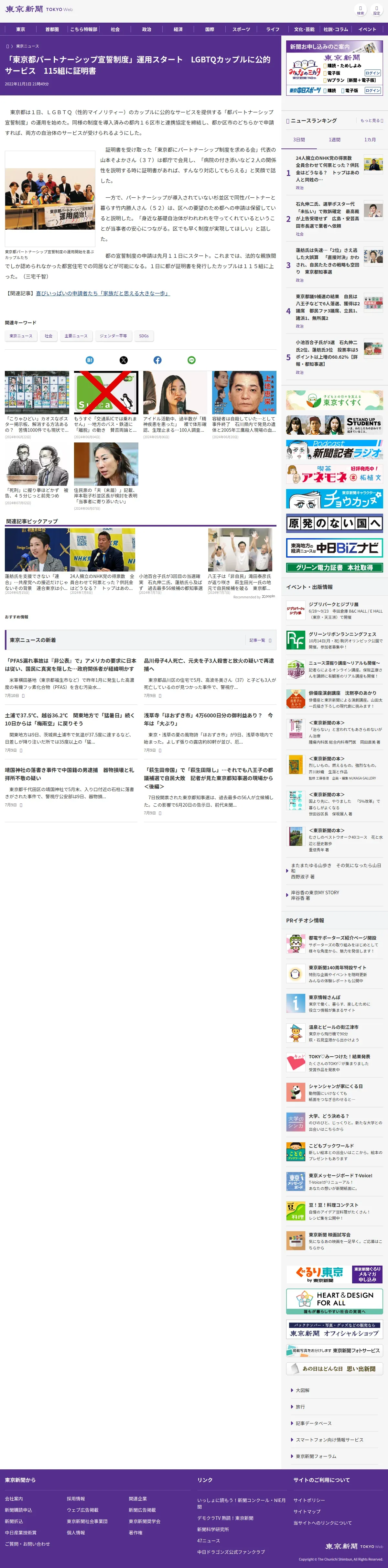Click 豆！豆！料理コンテスト icon

pyautogui.click(x=296, y=1211)
